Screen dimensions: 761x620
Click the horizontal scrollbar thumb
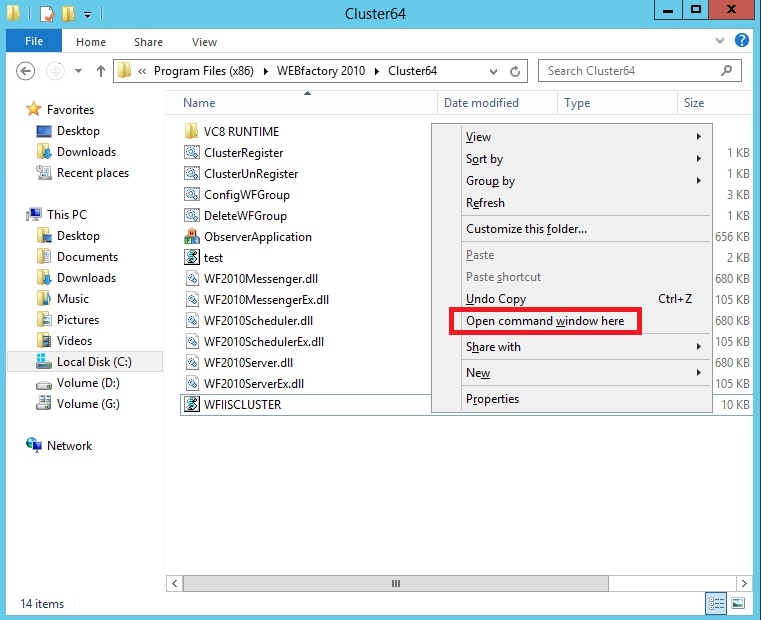[x=396, y=583]
